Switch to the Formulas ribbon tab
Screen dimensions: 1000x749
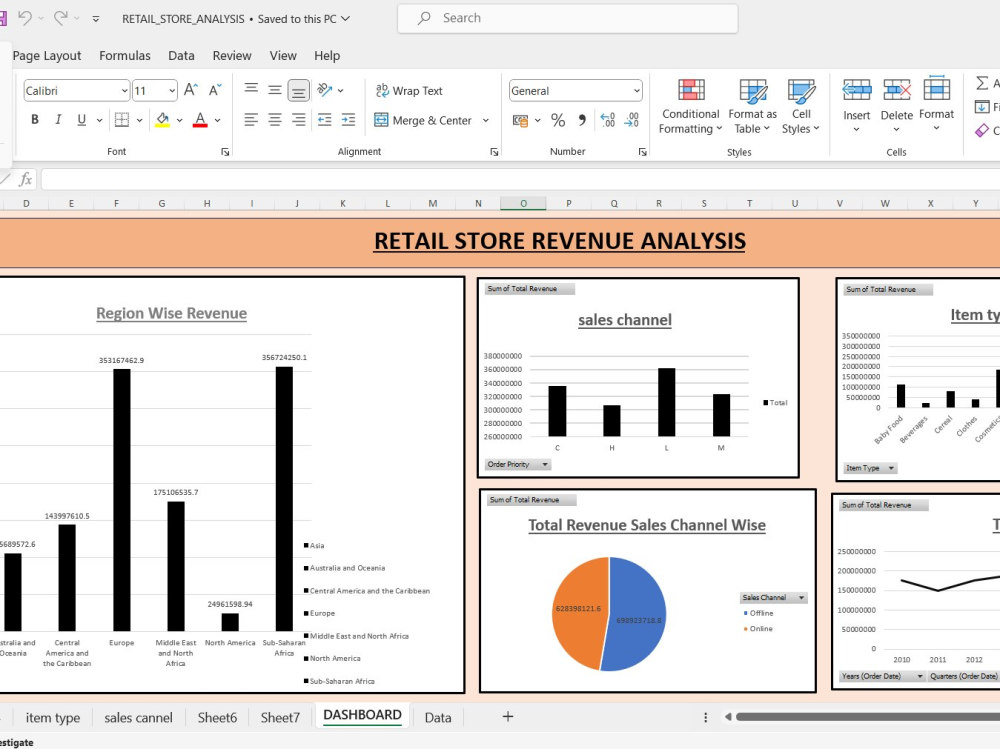[124, 56]
